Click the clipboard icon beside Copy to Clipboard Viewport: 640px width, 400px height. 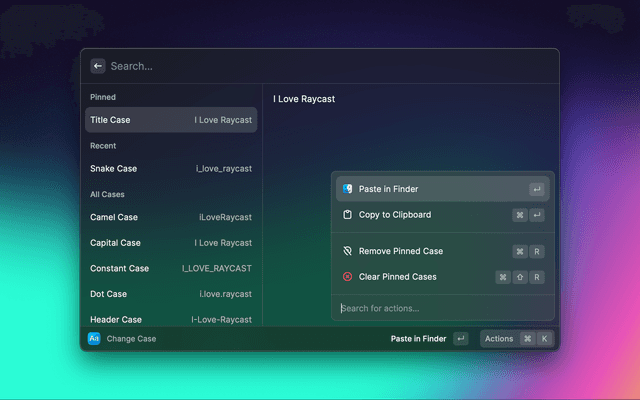pyautogui.click(x=347, y=215)
